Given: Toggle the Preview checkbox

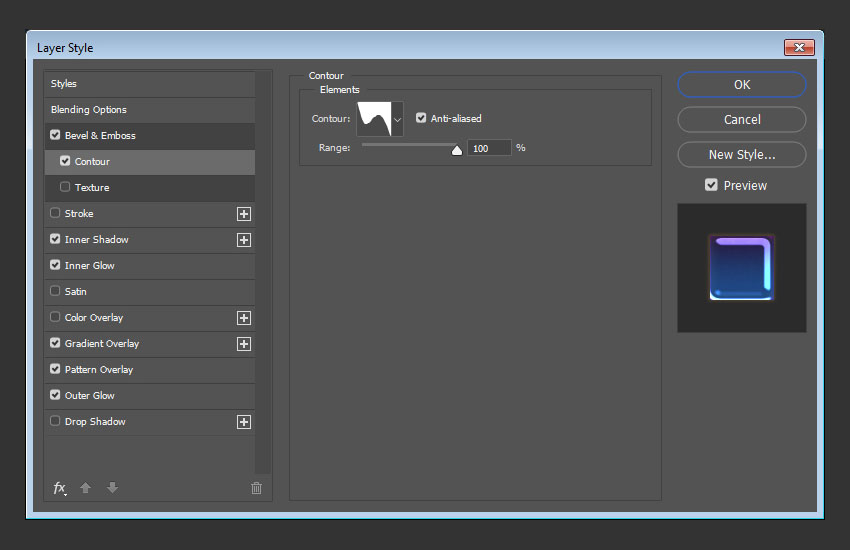Looking at the screenshot, I should tap(711, 185).
